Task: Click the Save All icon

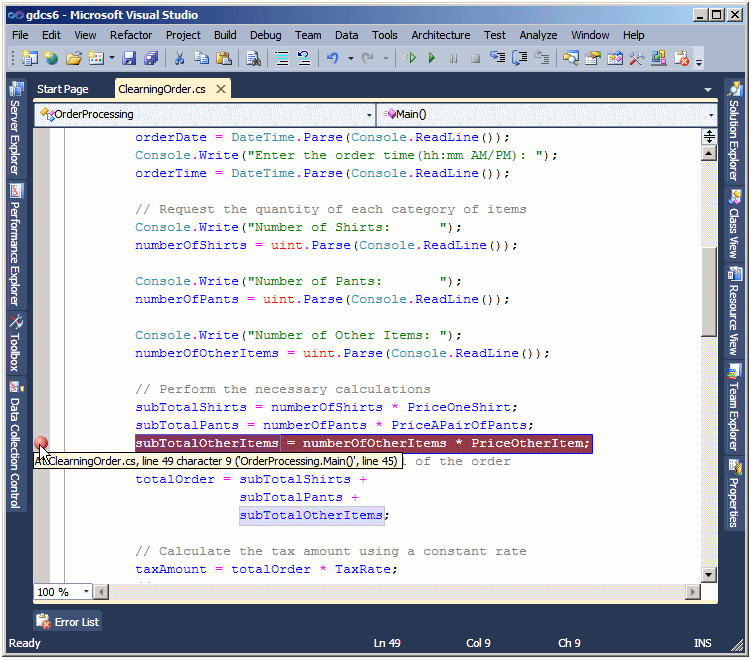Action: click(x=151, y=58)
